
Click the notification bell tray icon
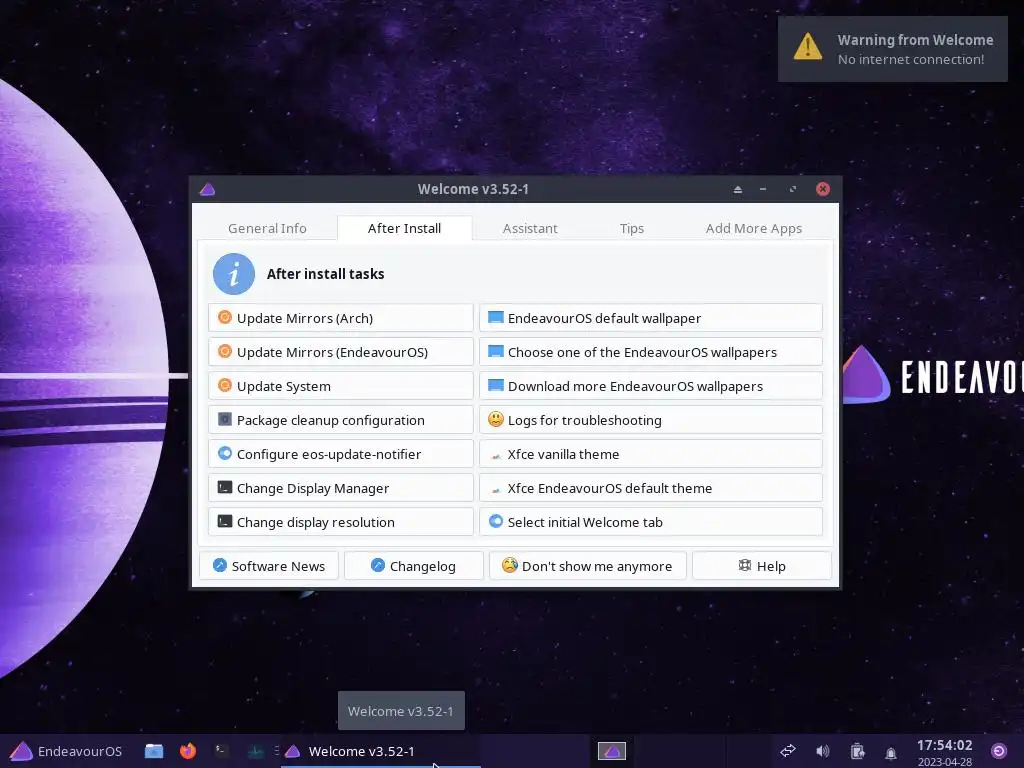pyautogui.click(x=891, y=753)
